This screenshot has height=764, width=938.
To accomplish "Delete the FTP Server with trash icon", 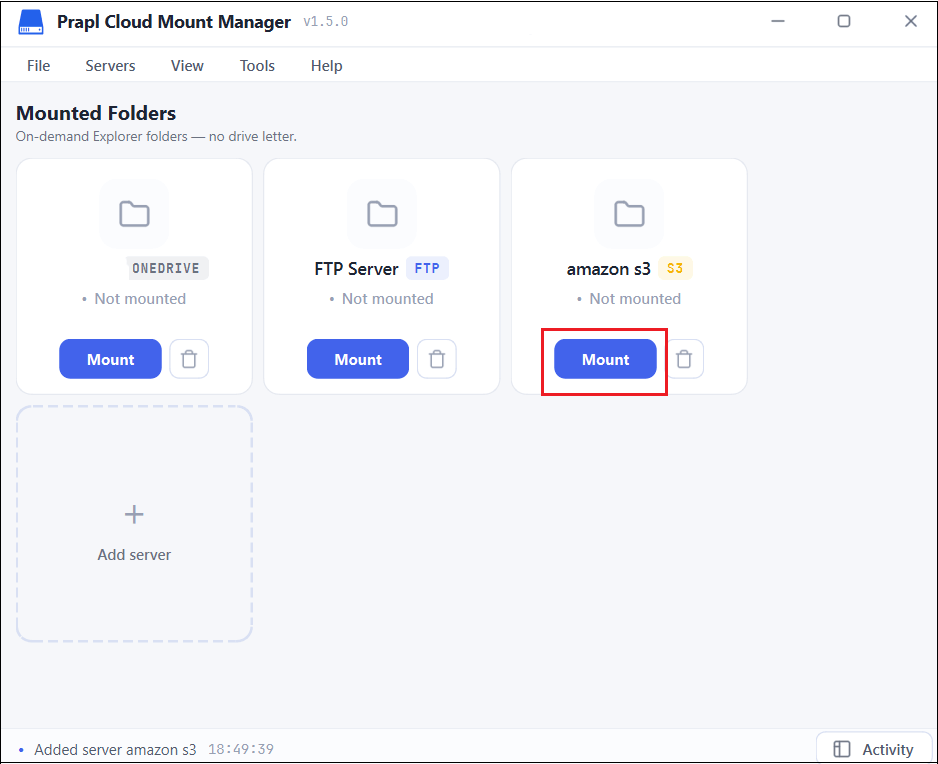I will tap(437, 359).
